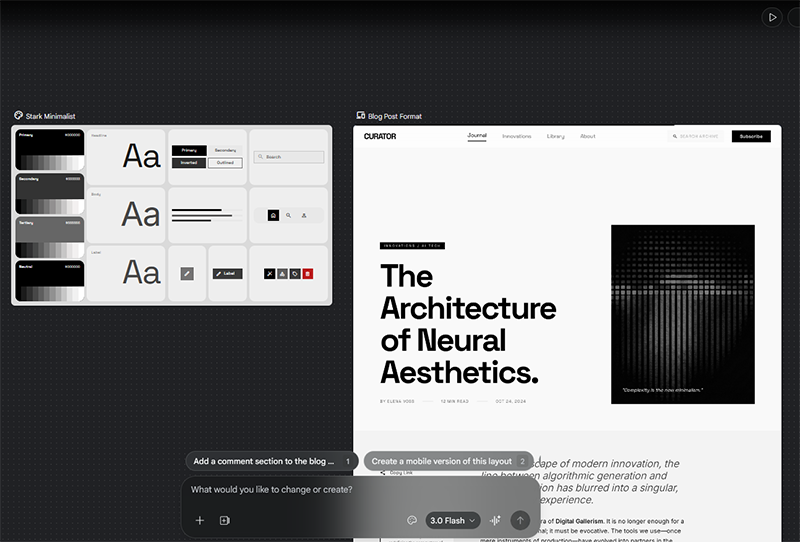The width and height of the screenshot is (800, 542).
Task: Click the pencil edit icon tile
Action: point(187,274)
